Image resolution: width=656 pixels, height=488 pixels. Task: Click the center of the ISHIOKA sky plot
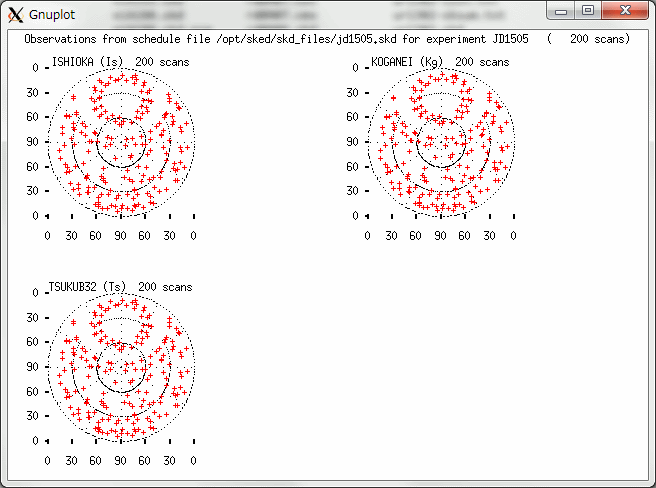click(121, 141)
